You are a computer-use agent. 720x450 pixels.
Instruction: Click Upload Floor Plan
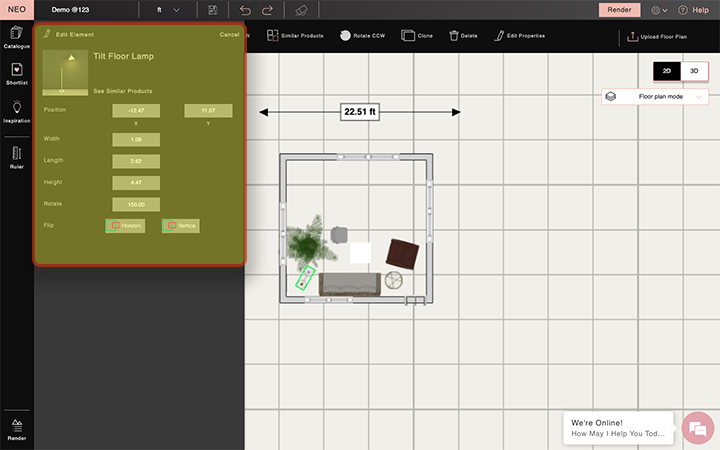(x=657, y=36)
